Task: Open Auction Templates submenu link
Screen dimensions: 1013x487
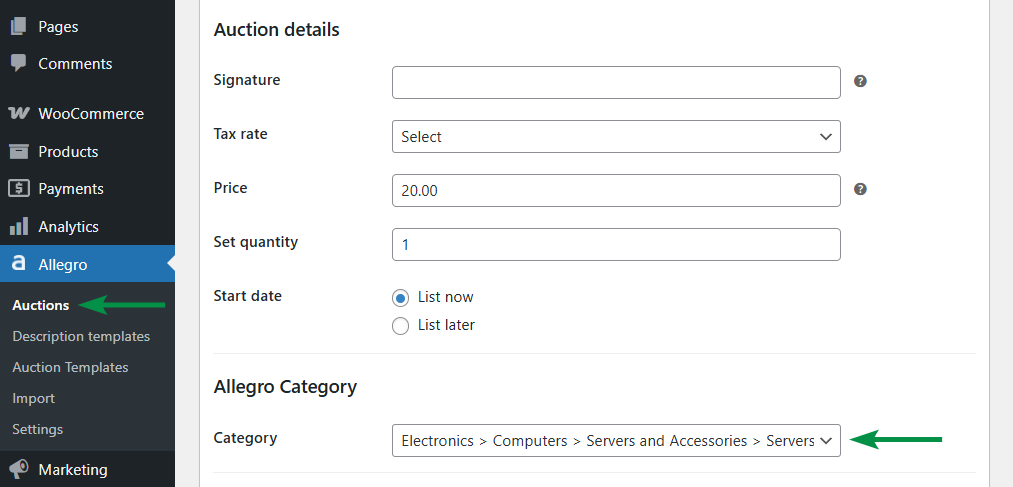Action: [x=70, y=367]
